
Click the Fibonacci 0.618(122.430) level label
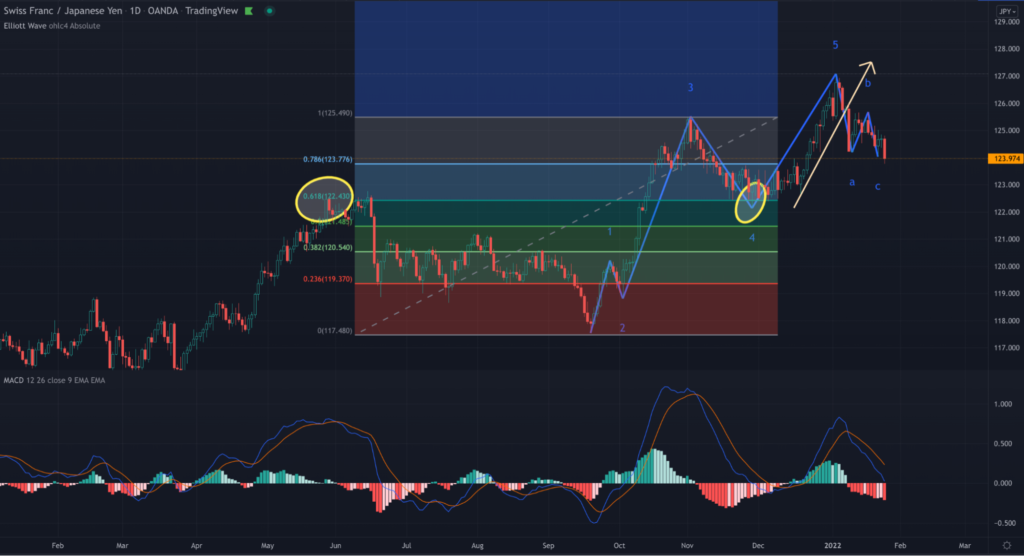[x=328, y=197]
